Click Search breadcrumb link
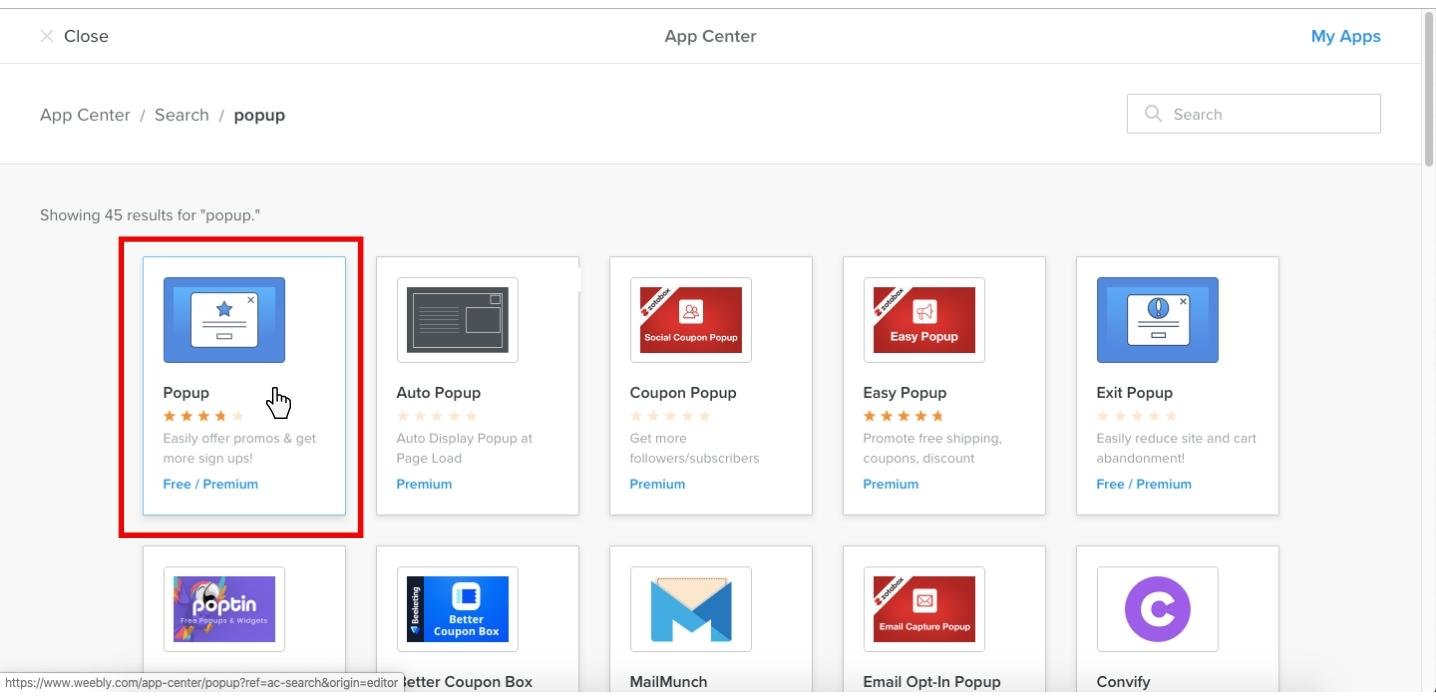The width and height of the screenshot is (1436, 700). (x=181, y=115)
